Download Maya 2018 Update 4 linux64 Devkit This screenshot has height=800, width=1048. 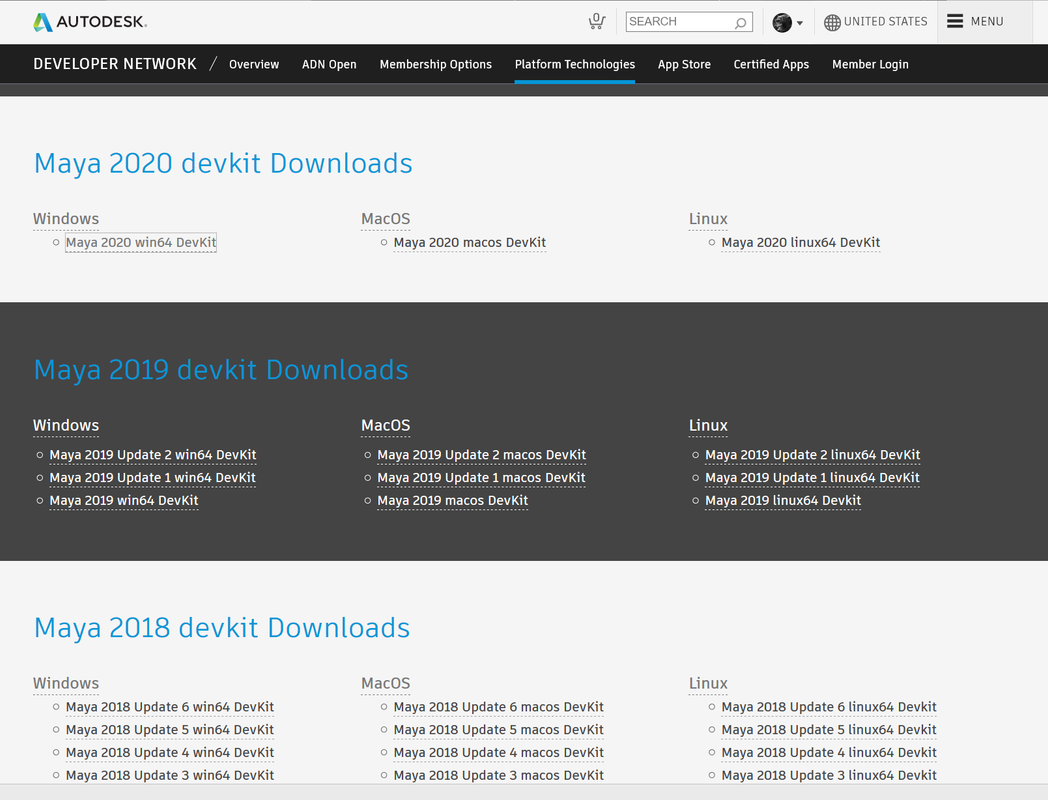pos(829,753)
